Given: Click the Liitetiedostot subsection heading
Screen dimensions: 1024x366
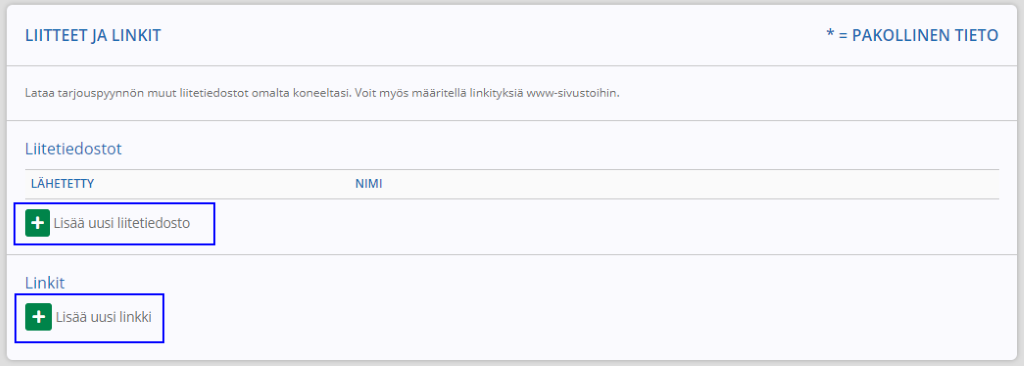Looking at the screenshot, I should (73, 148).
